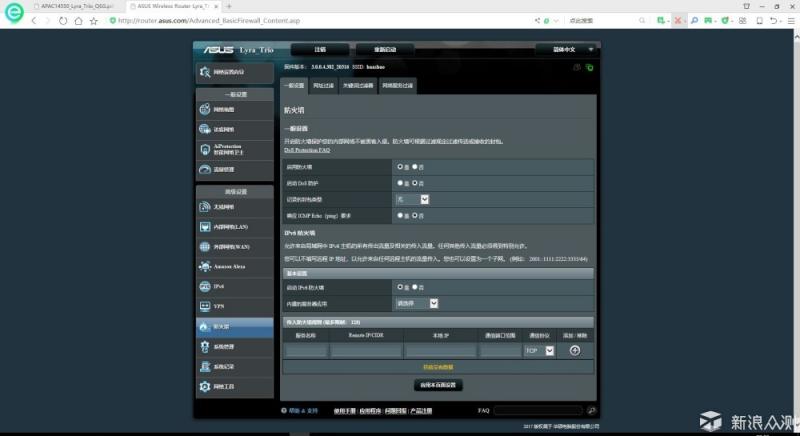Click the Remote IP/CIDR input field

point(366,351)
